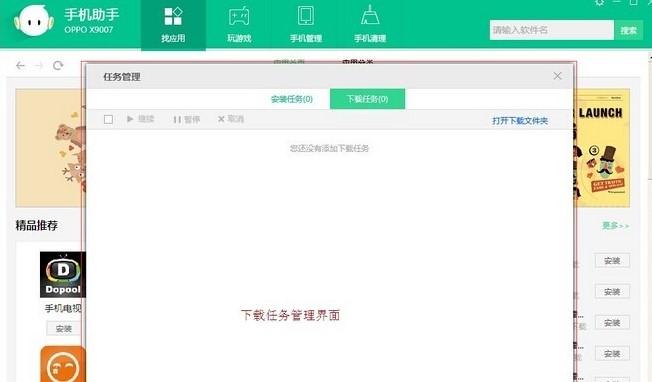Click the orange smiley app icon
Viewport: 652px width, 382px height.
coord(63,364)
